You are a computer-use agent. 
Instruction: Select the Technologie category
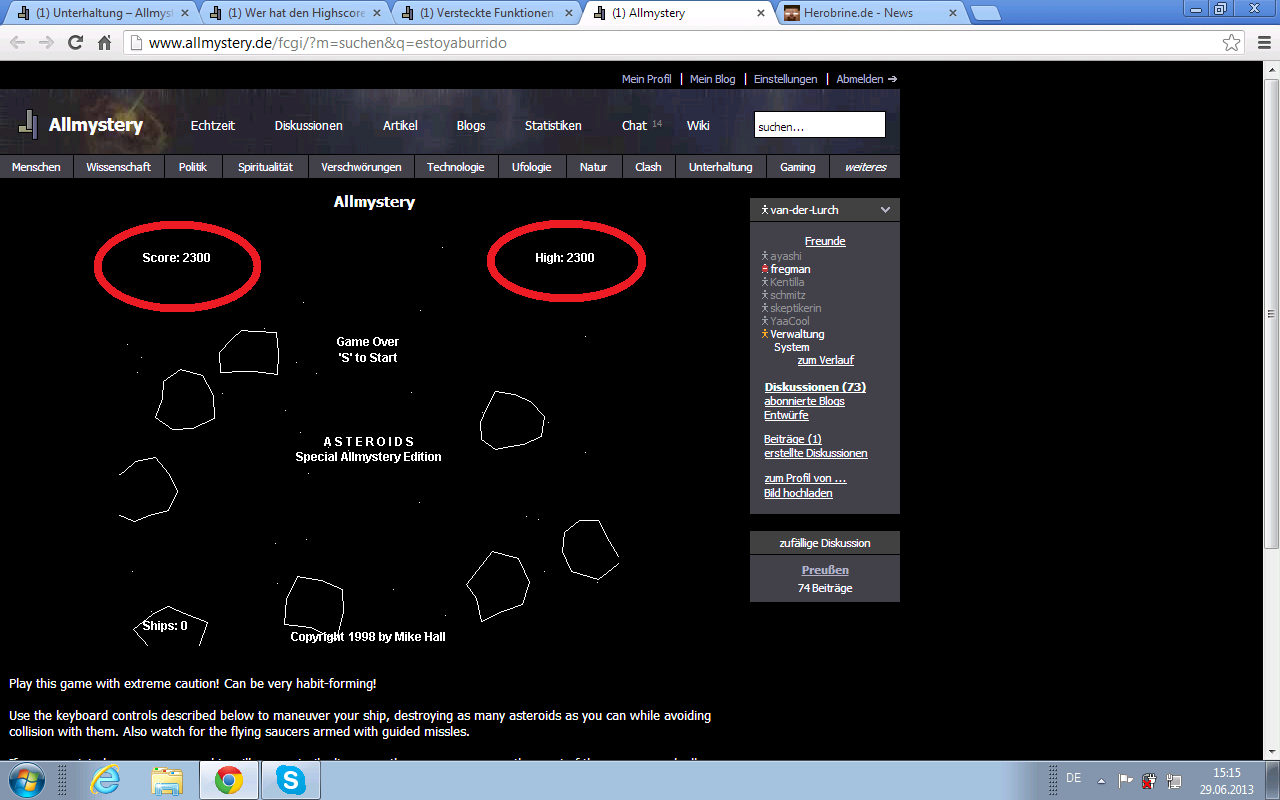click(x=456, y=167)
